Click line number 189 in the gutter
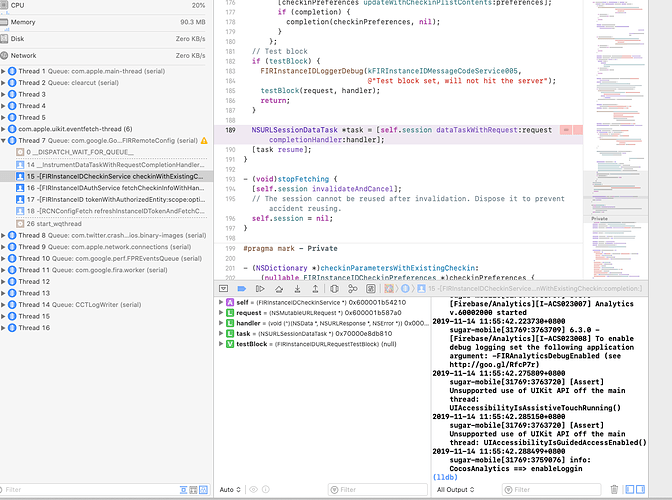This screenshot has width=672, height=500. (231, 130)
